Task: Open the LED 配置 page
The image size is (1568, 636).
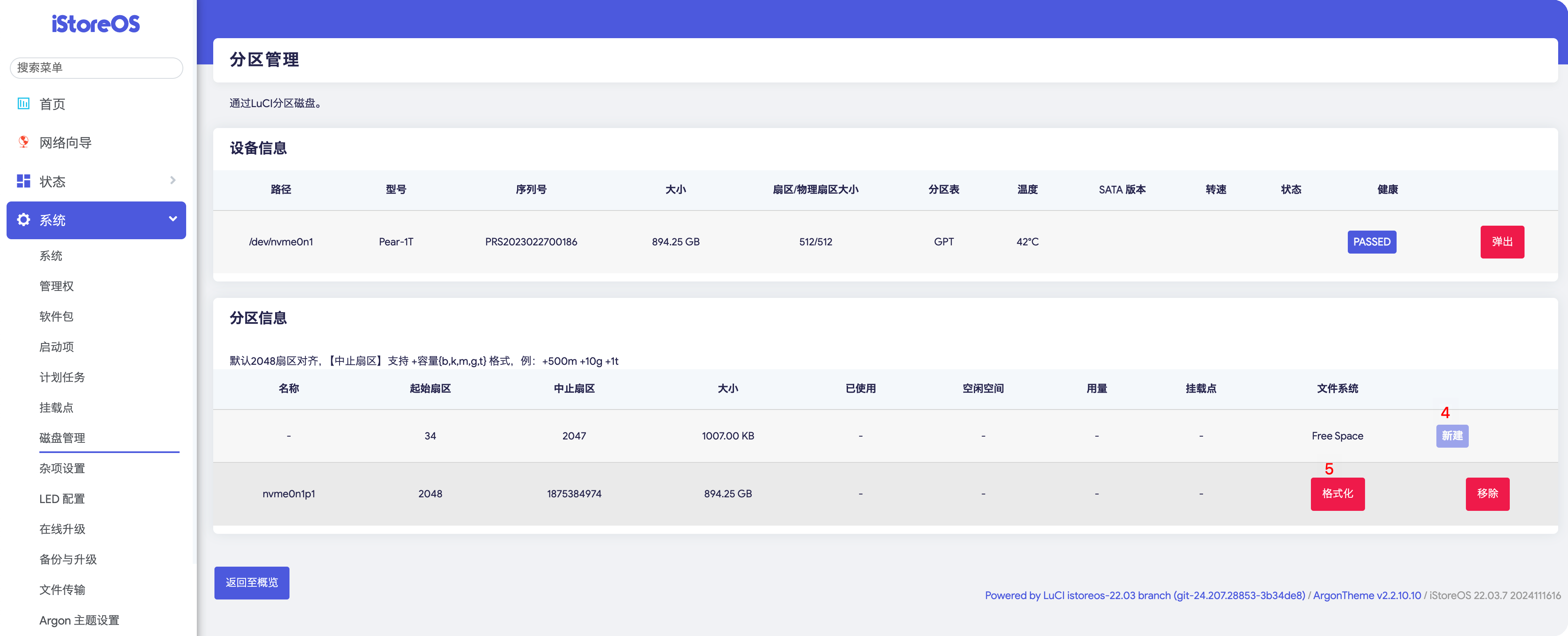Action: 62,499
